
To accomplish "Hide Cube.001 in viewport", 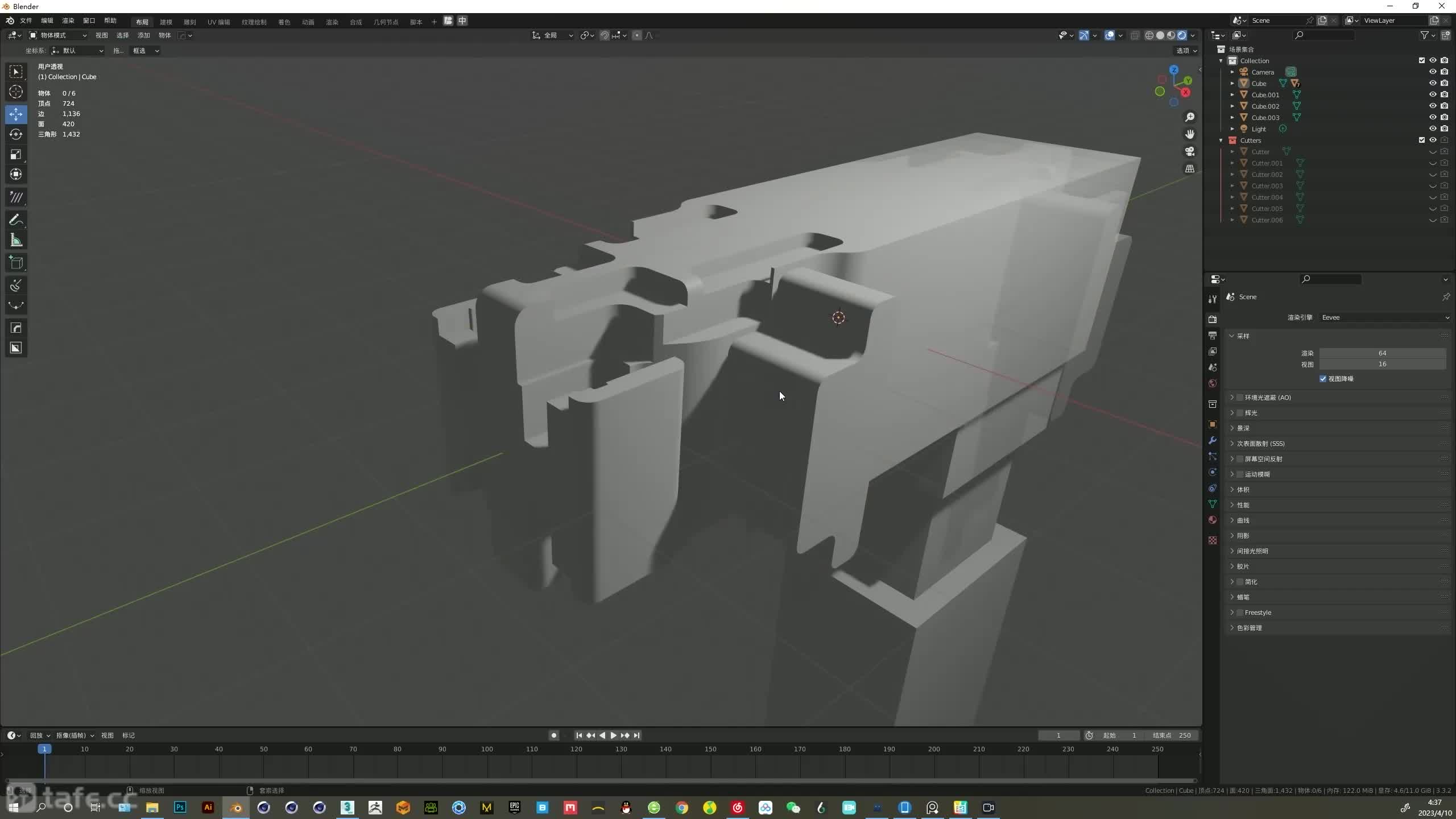I will [x=1433, y=94].
